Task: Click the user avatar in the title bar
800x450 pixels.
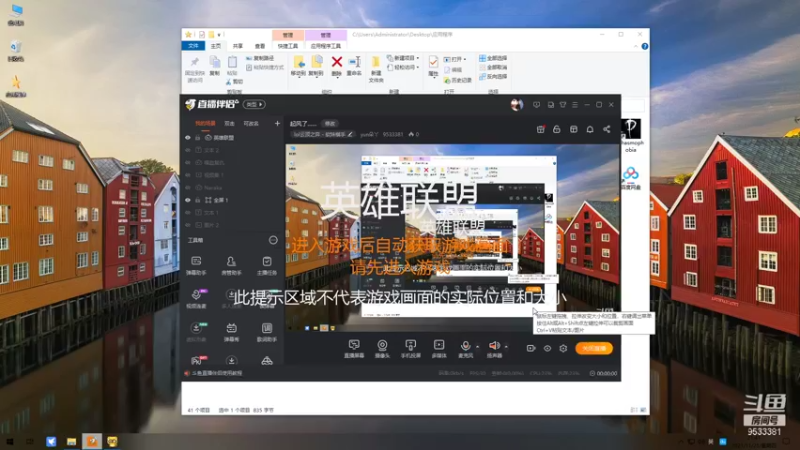Action: point(517,105)
